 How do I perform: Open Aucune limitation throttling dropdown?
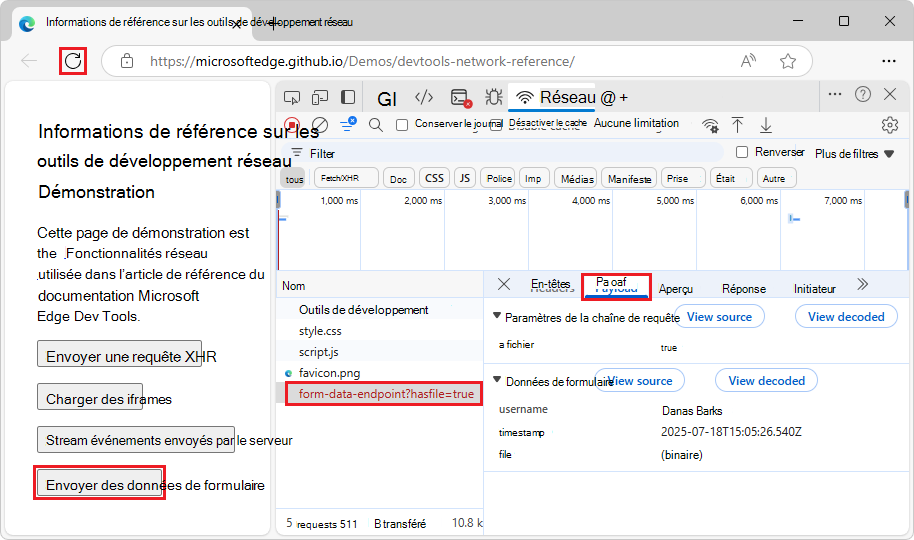click(637, 124)
